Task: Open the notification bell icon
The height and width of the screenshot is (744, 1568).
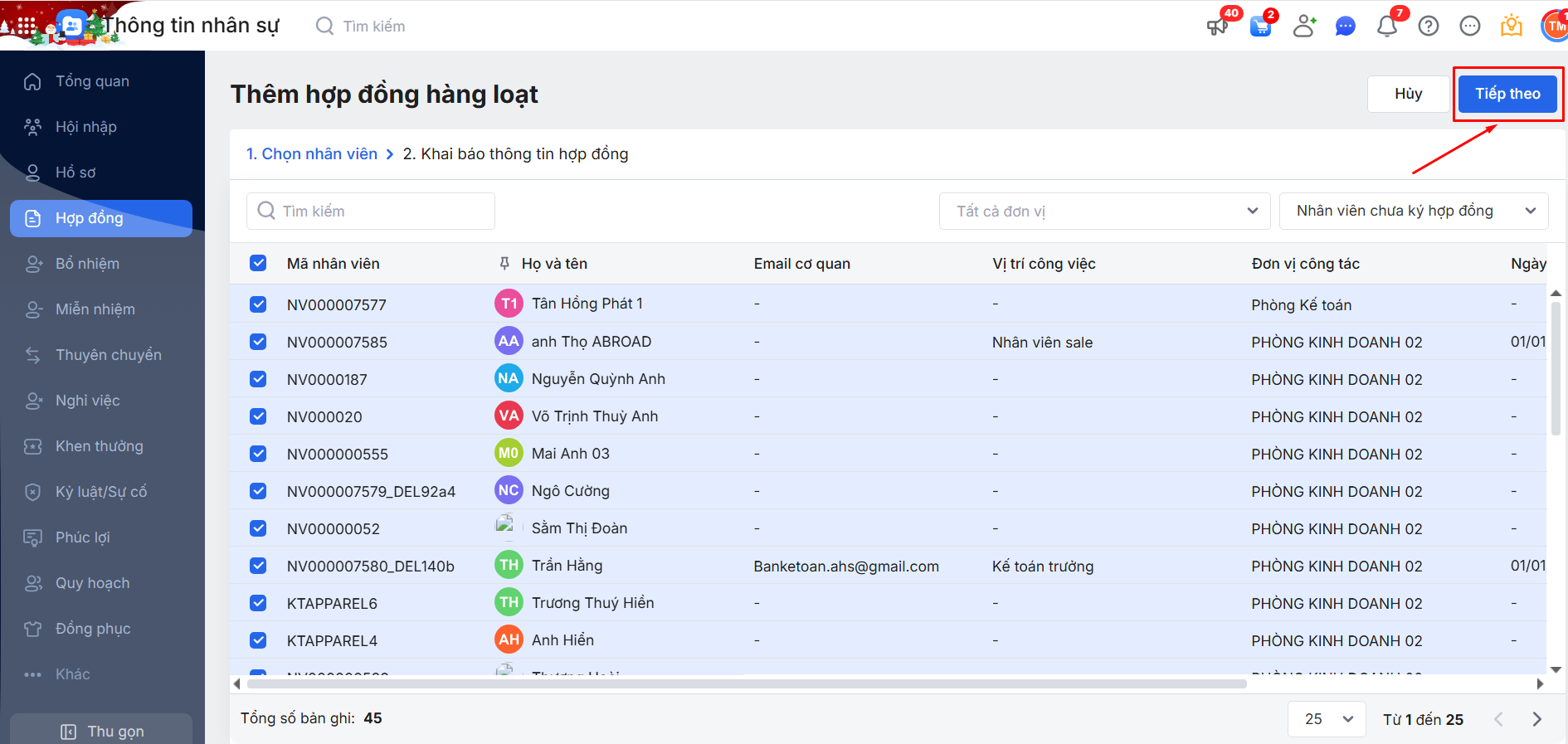Action: click(x=1386, y=27)
